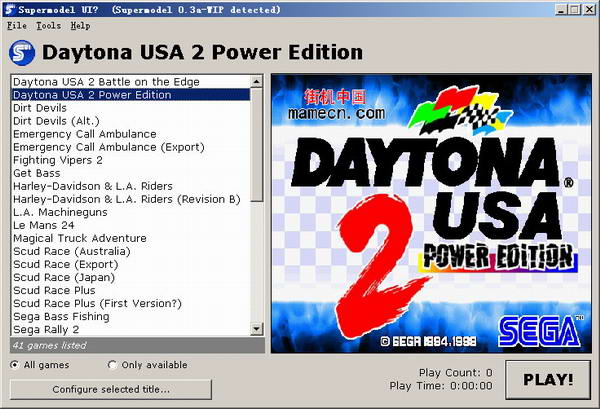600x409 pixels.
Task: Click the game list scrollbar thumb
Action: point(256,145)
